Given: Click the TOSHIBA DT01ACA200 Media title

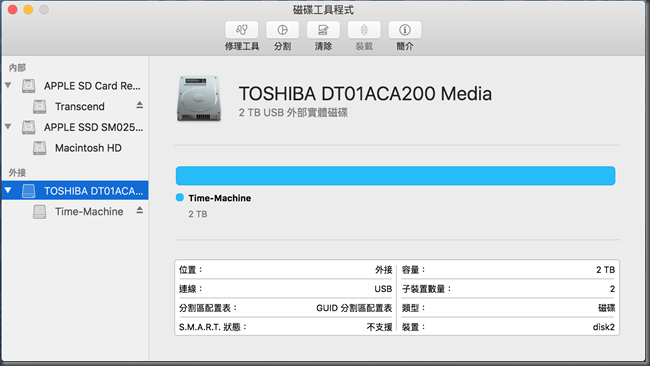Looking at the screenshot, I should pyautogui.click(x=365, y=94).
